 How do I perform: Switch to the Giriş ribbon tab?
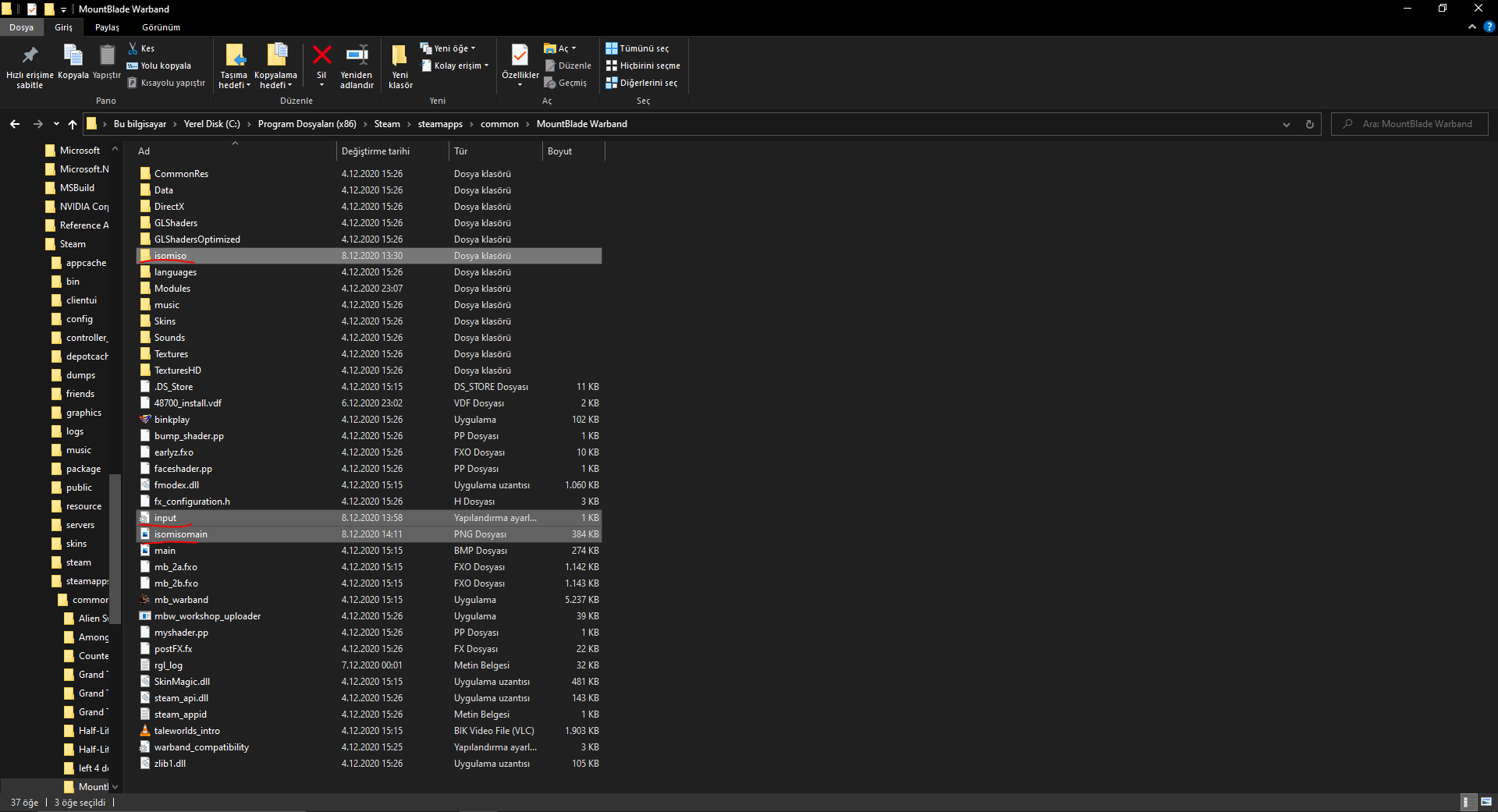pos(63,27)
